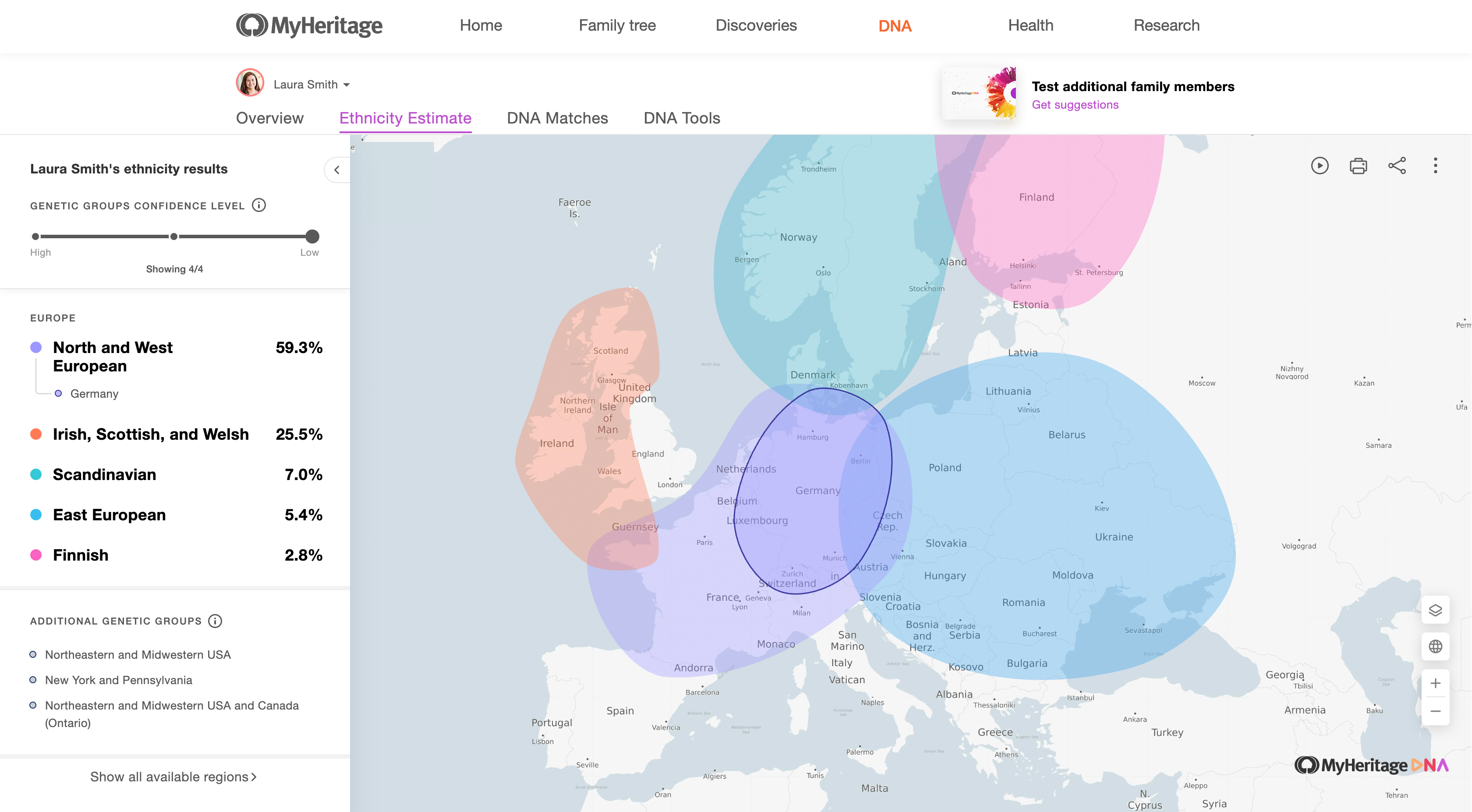This screenshot has height=812, width=1472.
Task: Click the 25.5% percentage value
Action: pyautogui.click(x=299, y=434)
